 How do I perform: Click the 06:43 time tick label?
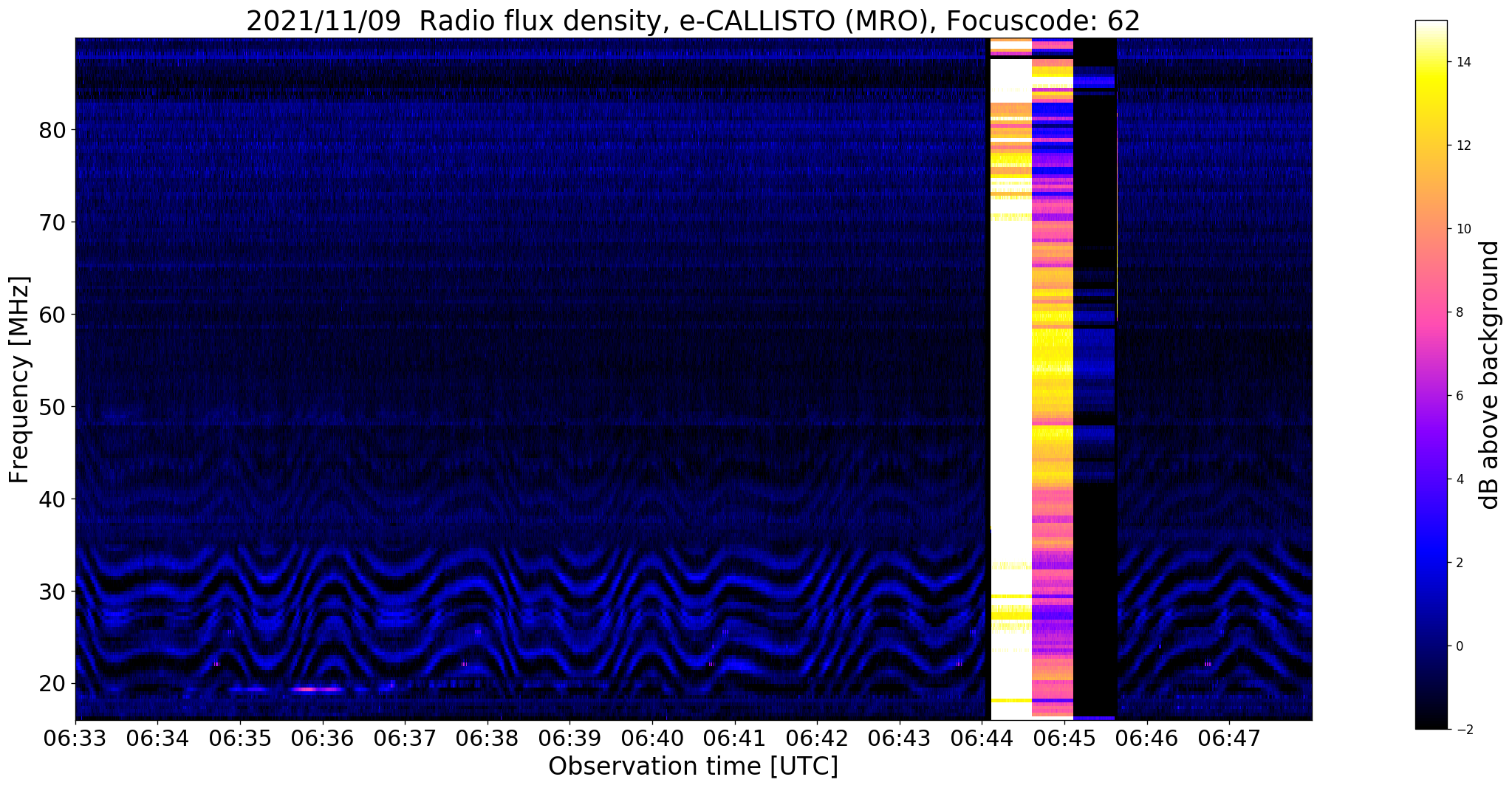900,738
